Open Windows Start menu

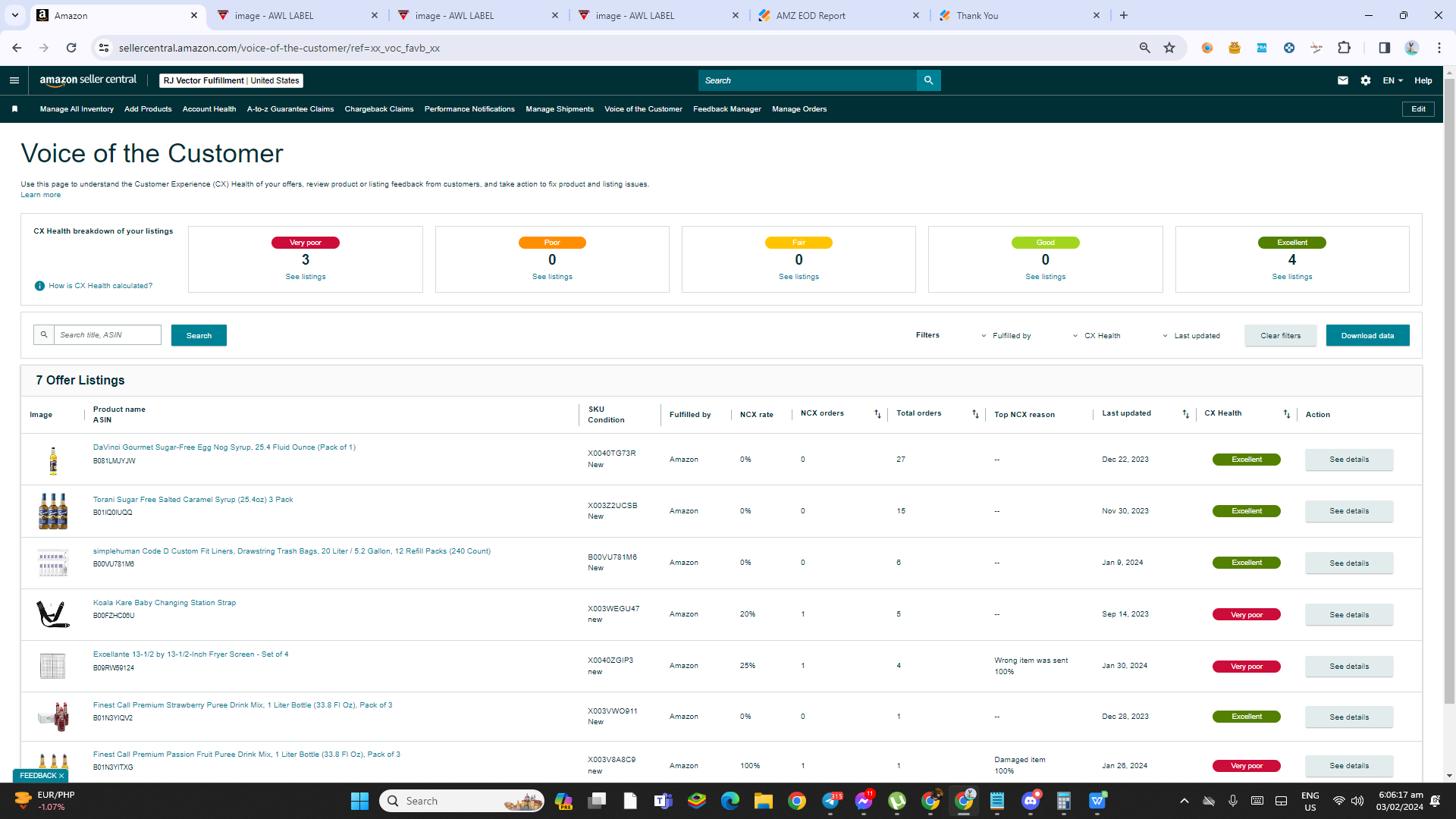[359, 801]
